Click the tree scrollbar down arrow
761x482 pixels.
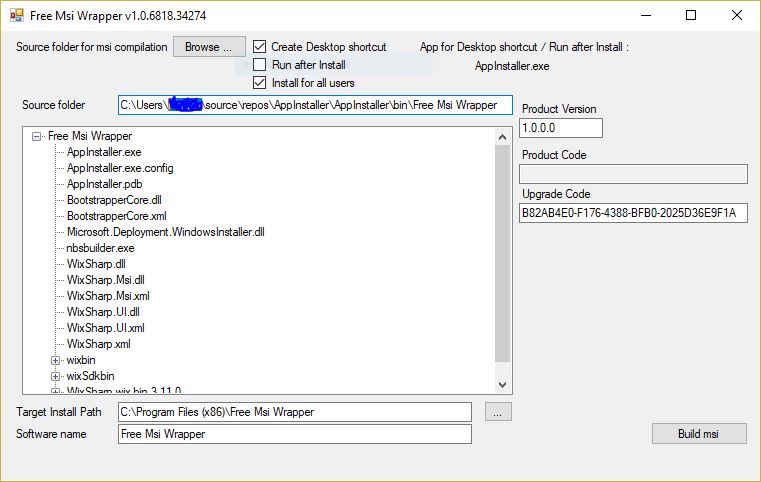[x=503, y=384]
